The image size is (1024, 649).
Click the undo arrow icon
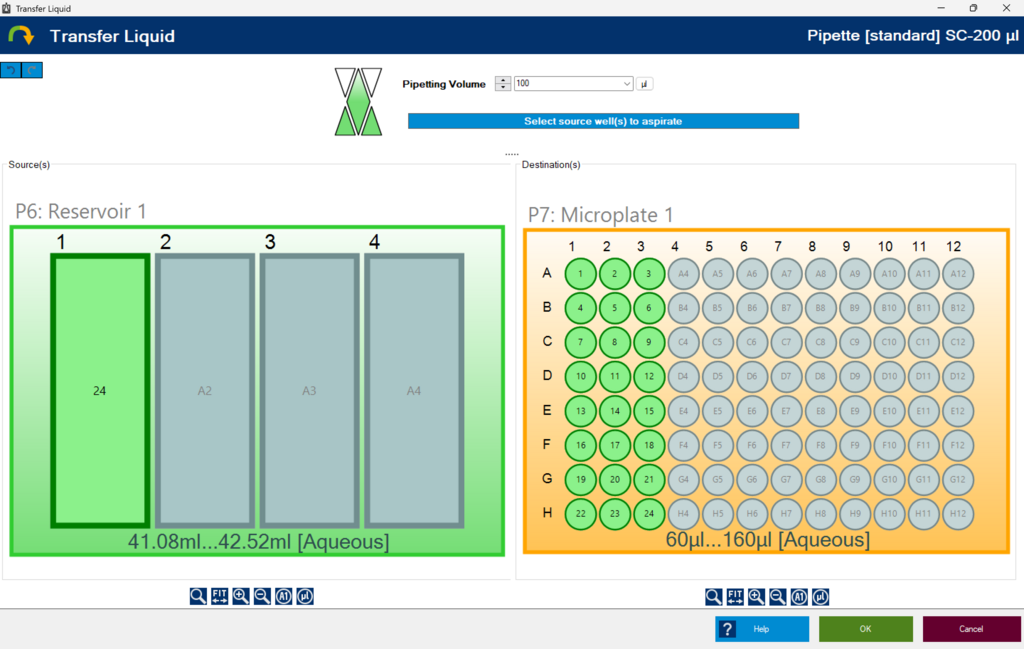(11, 70)
